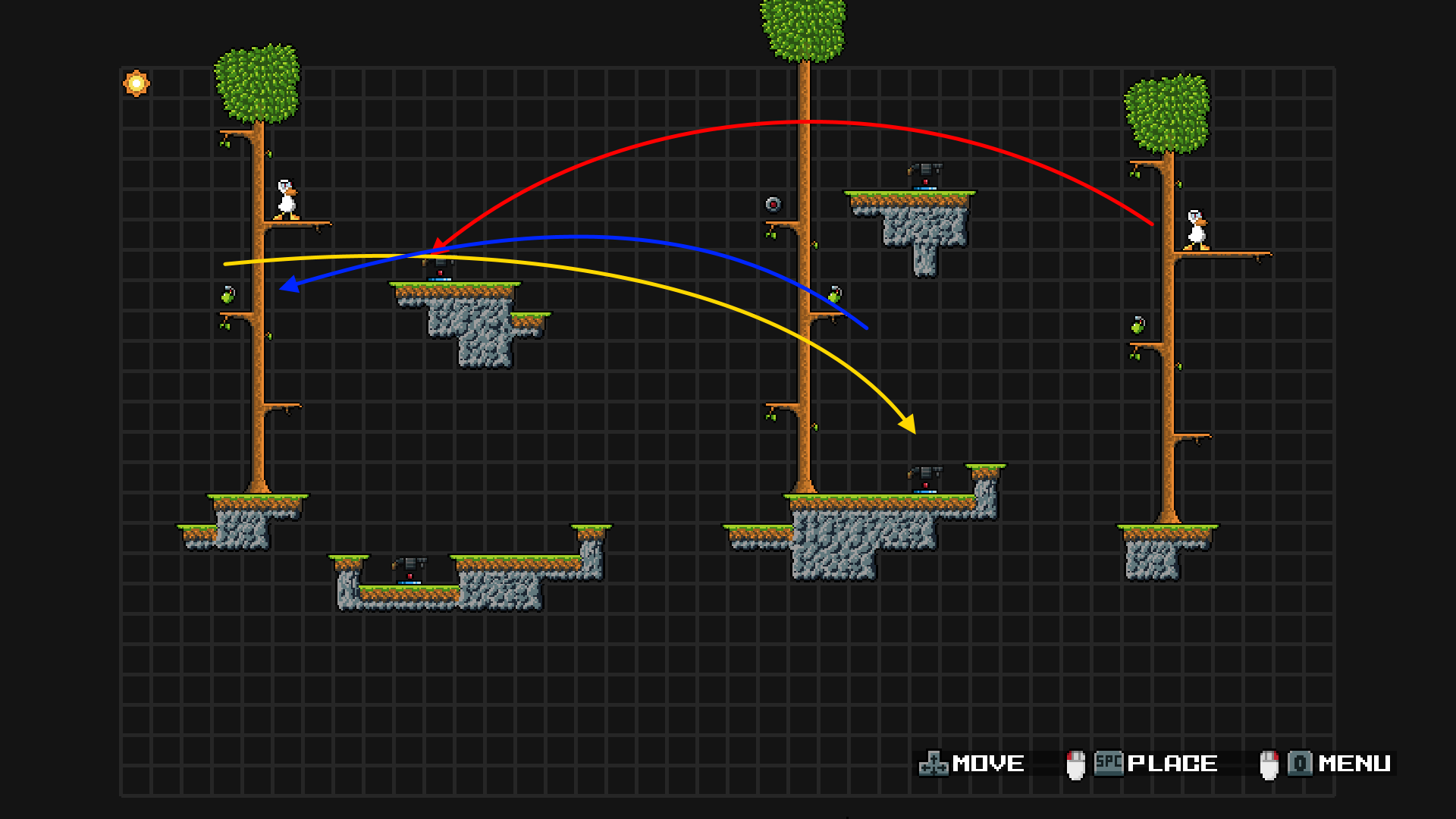This screenshot has width=1456, height=819.
Task: Click the leafy canopy of the right tree
Action: (1167, 114)
